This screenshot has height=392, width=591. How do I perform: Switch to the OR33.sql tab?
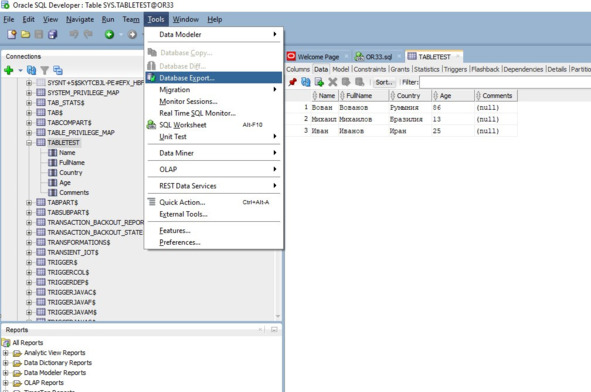378,57
